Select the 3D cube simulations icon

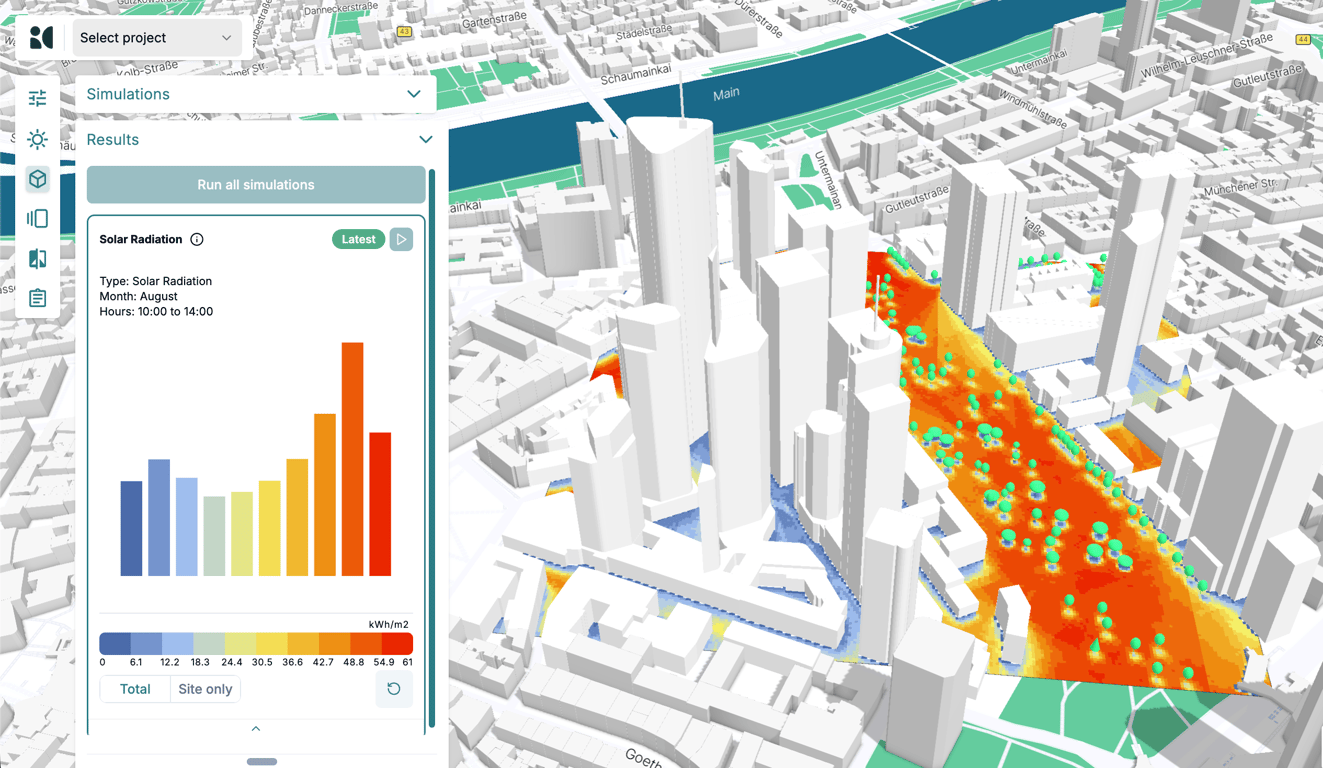(38, 179)
